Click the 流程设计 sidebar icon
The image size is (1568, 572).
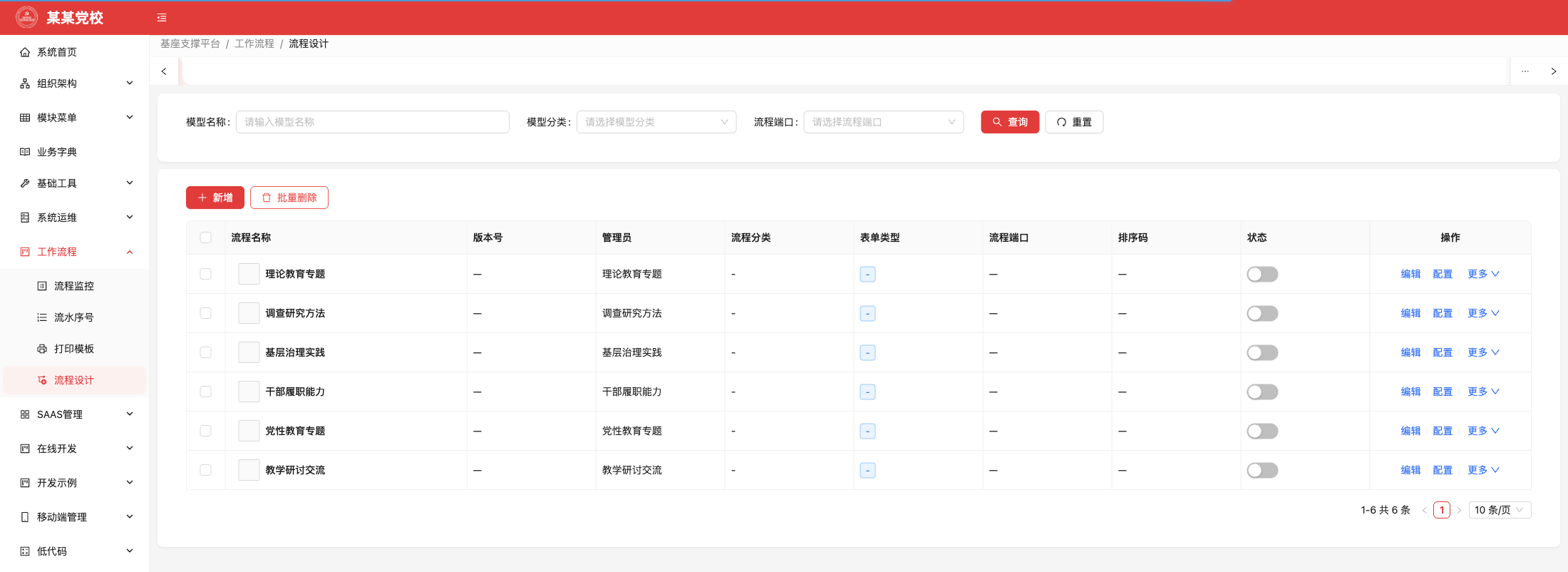pos(42,380)
